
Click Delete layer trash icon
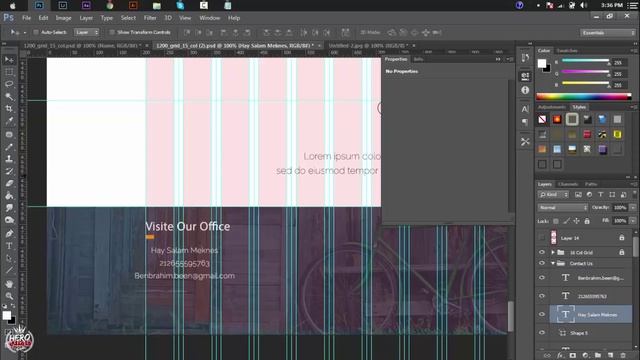623,356
